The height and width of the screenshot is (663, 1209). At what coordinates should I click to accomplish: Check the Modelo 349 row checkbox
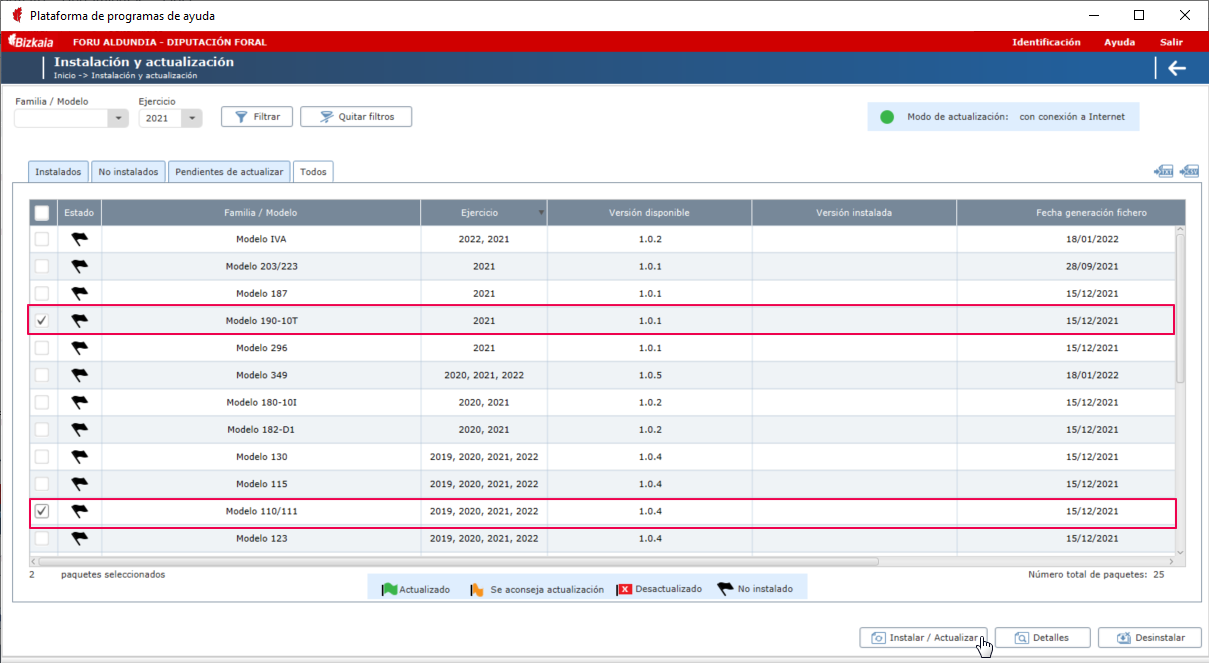42,375
